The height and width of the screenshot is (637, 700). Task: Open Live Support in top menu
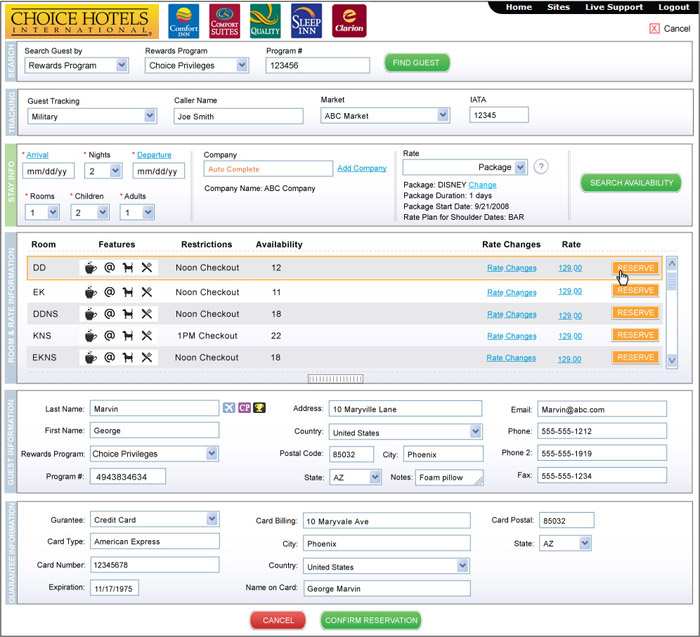click(614, 7)
